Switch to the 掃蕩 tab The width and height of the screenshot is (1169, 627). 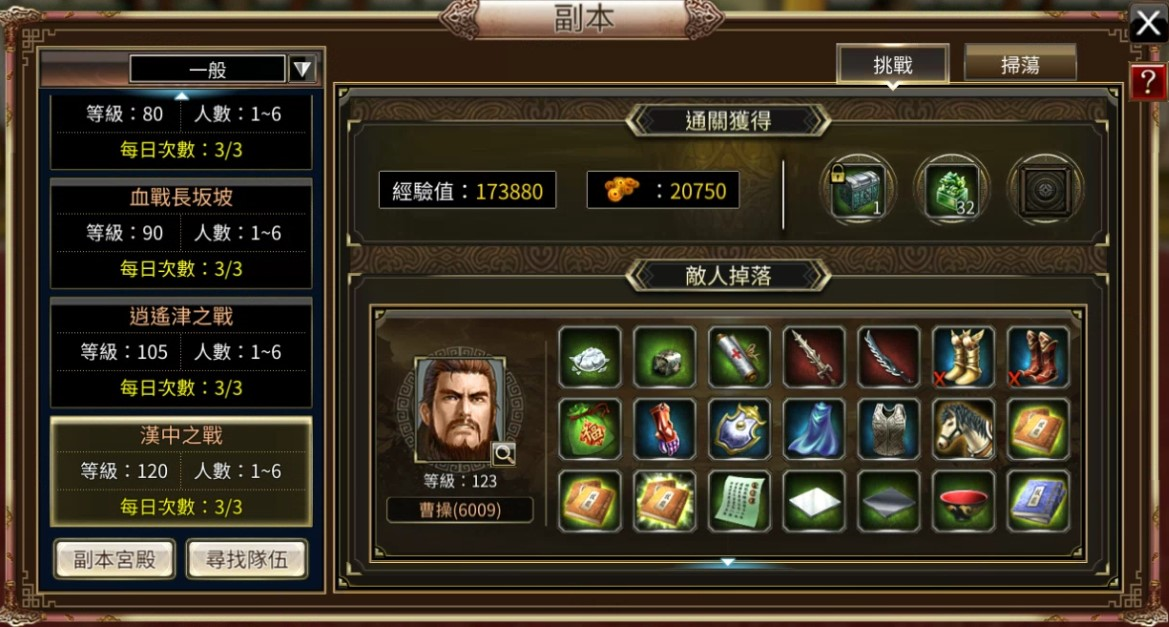[1021, 65]
